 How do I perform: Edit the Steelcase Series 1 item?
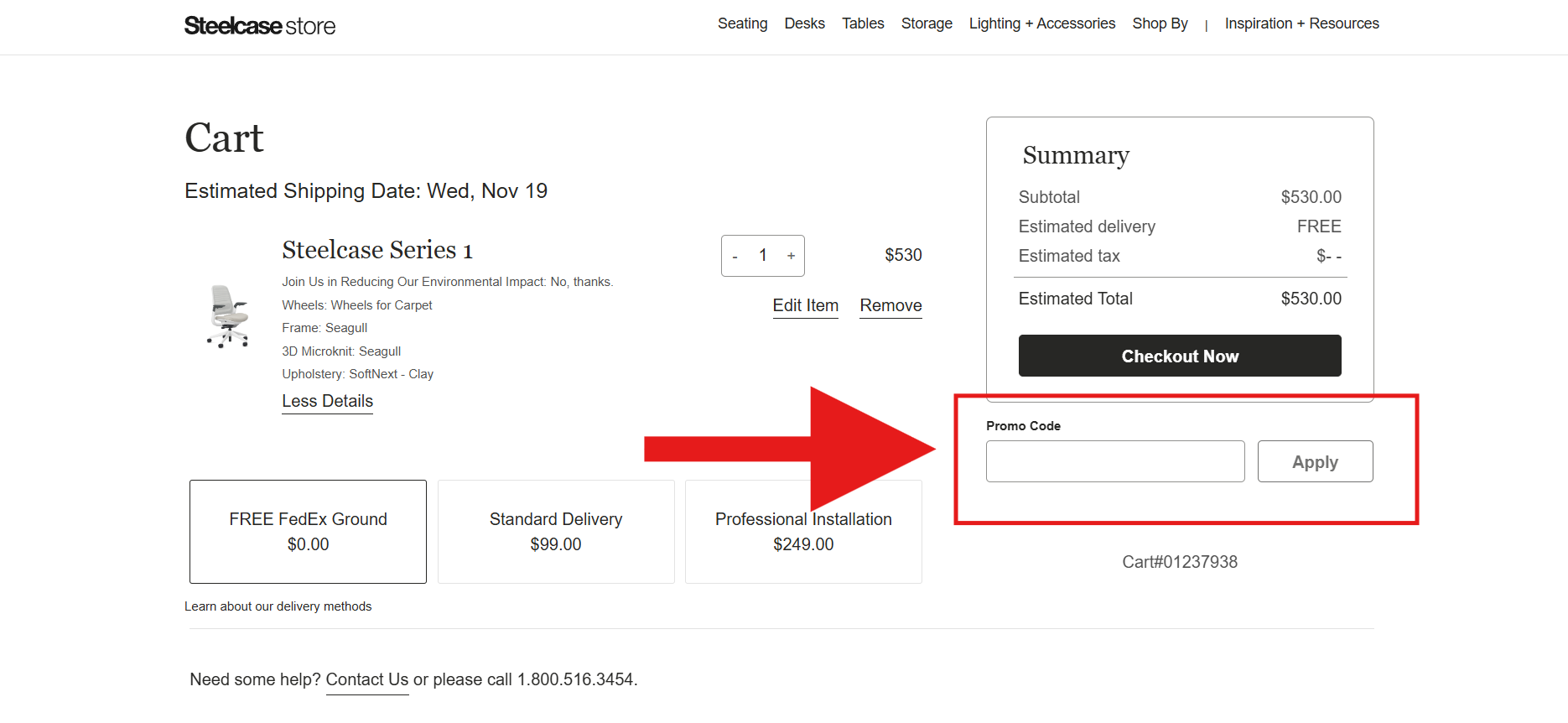[x=805, y=305]
